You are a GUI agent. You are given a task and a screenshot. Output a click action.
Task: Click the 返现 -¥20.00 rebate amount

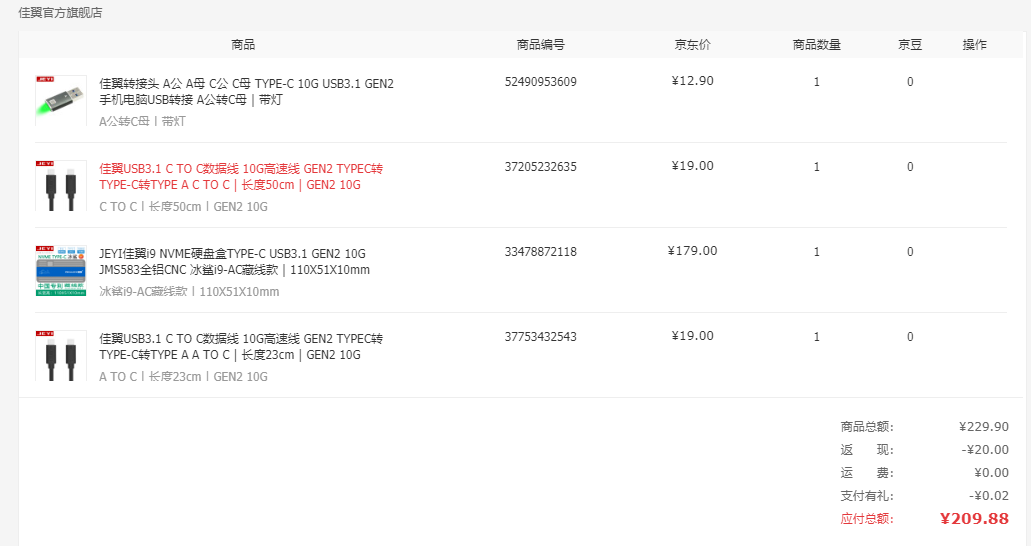(985, 449)
